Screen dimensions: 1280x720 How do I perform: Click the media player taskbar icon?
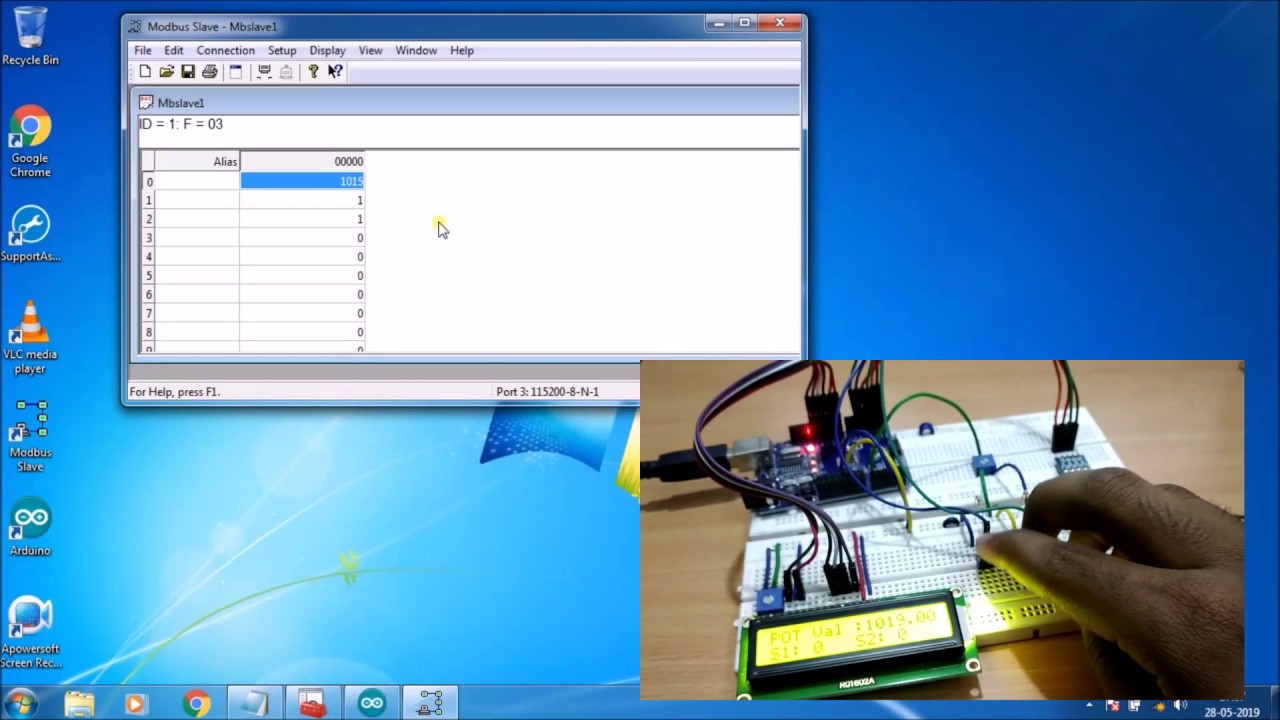135,703
